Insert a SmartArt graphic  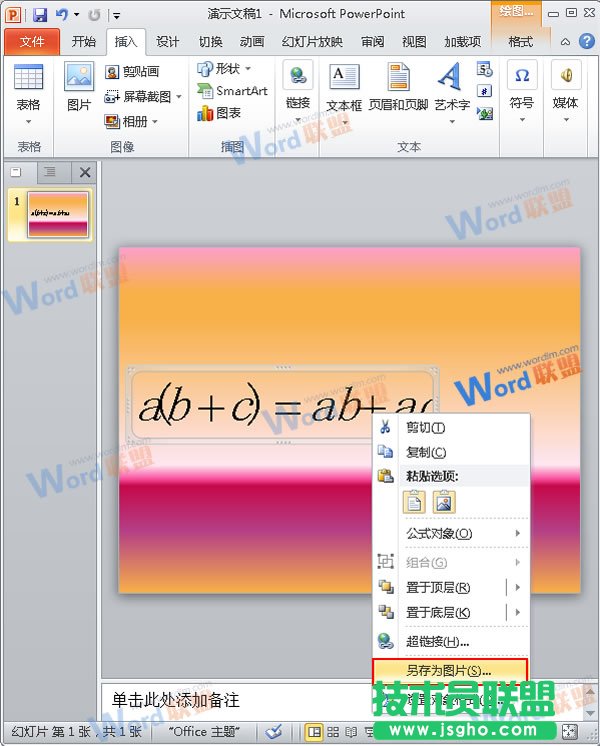232,91
